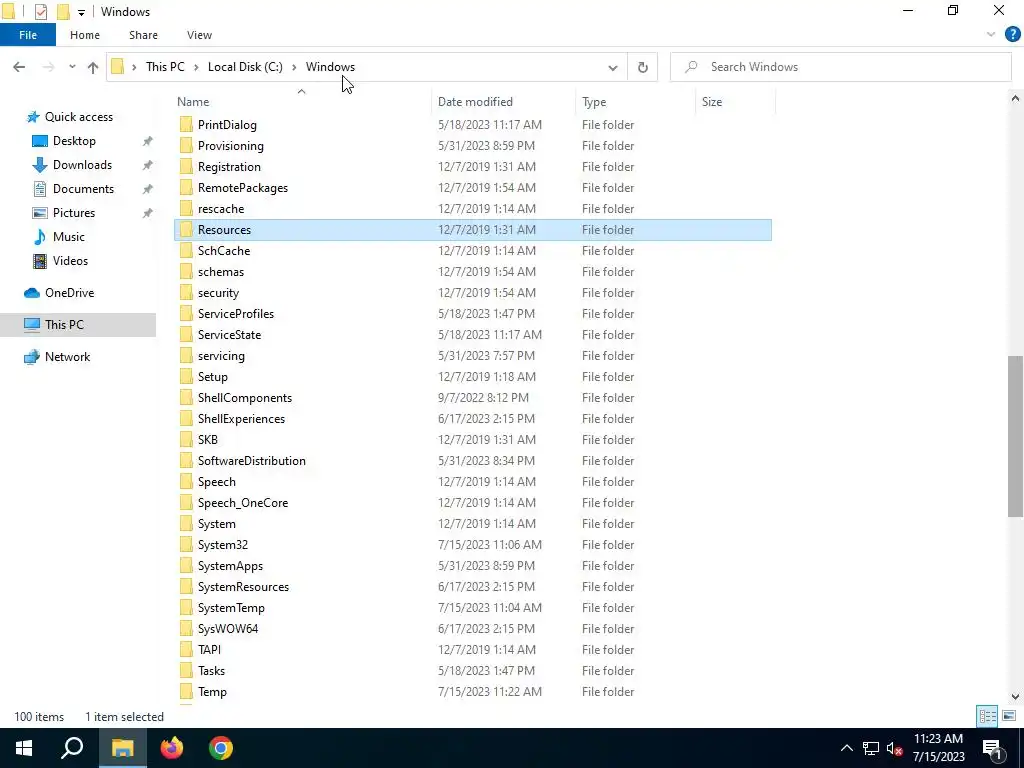Viewport: 1024px width, 768px height.
Task: Select the SoftwareDistribution folder icon
Action: tap(186, 460)
